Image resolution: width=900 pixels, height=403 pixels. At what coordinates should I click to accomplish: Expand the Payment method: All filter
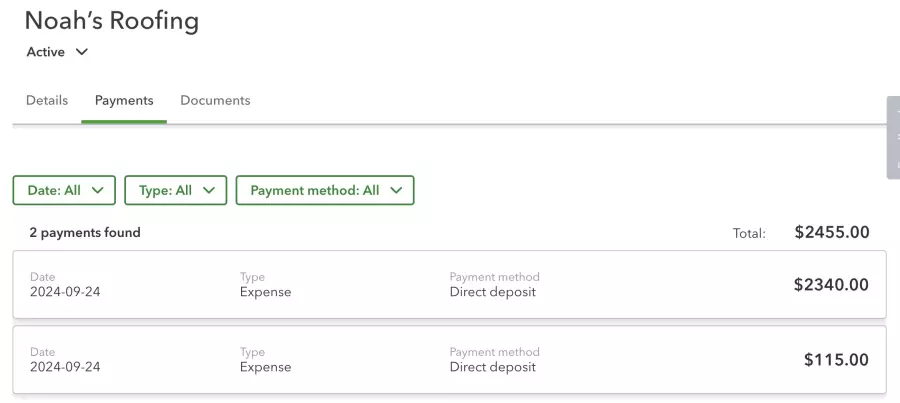(x=325, y=190)
